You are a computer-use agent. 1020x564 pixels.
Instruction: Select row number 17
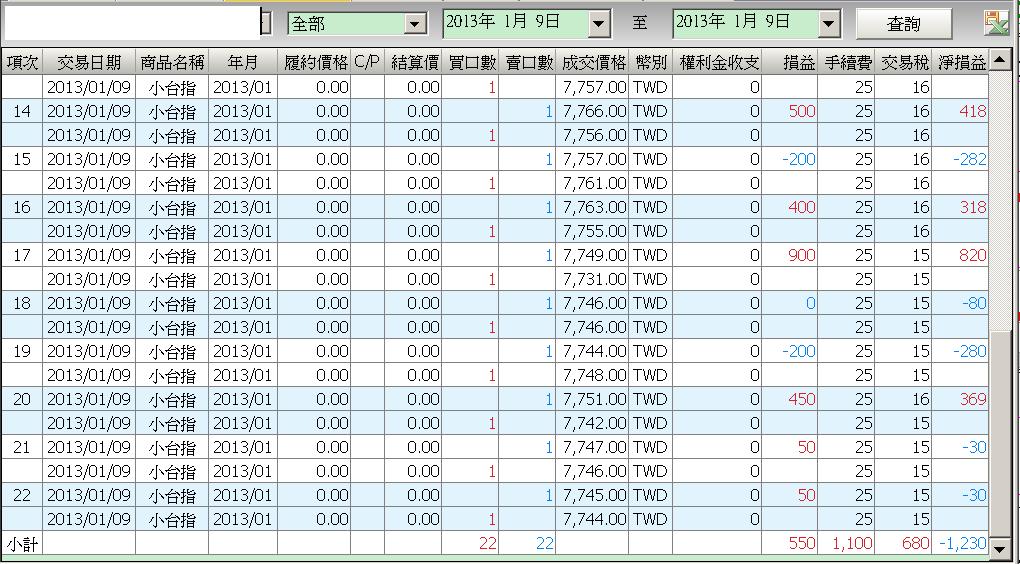pos(22,255)
